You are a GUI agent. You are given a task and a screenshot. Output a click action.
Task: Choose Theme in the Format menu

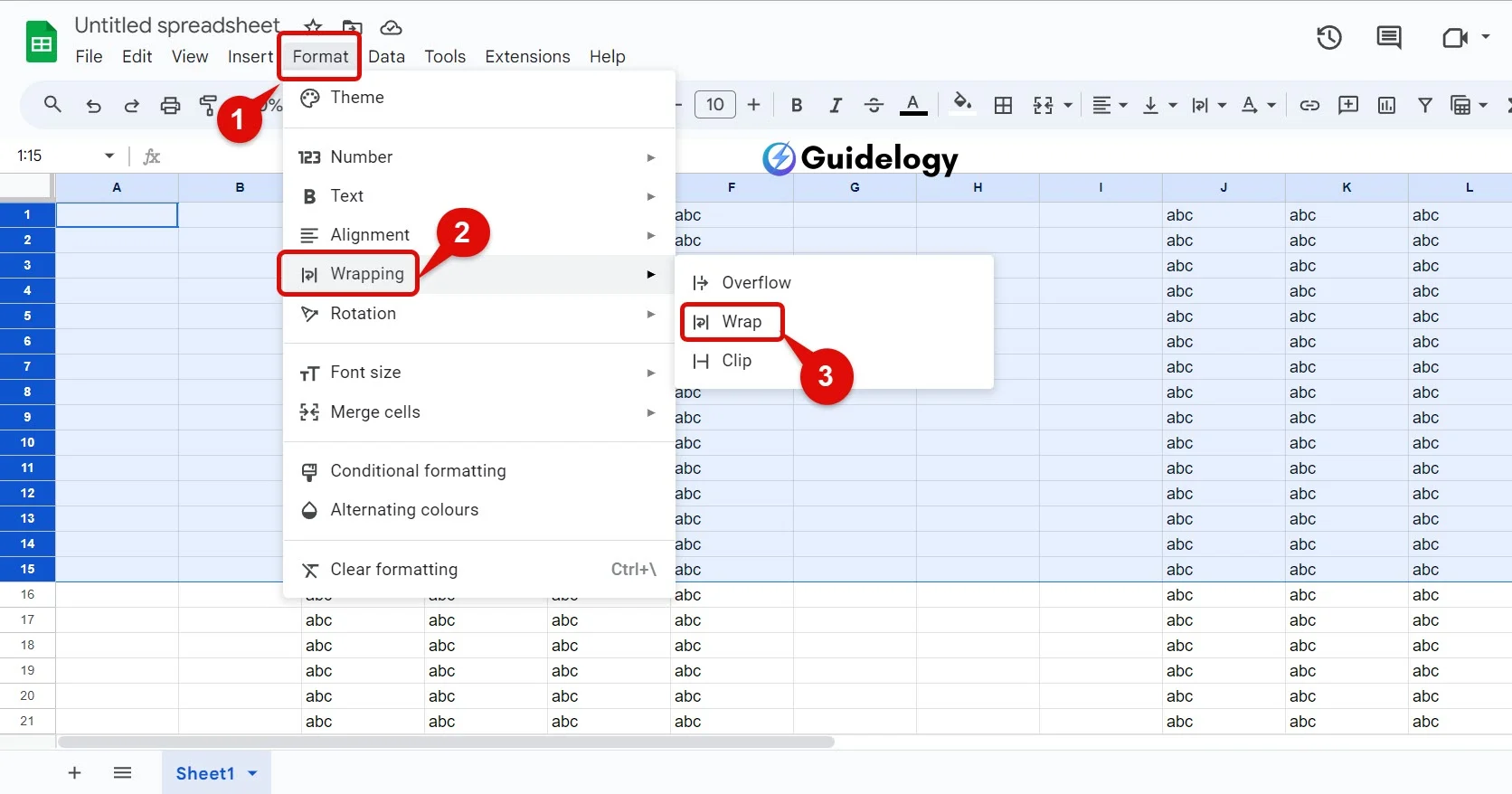coord(479,98)
